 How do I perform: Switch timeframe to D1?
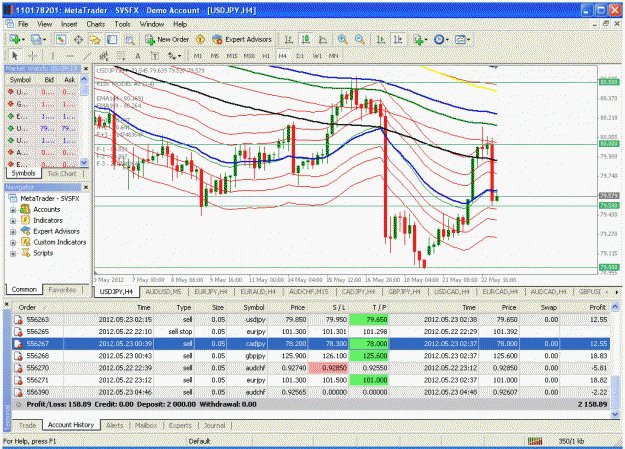(x=300, y=56)
